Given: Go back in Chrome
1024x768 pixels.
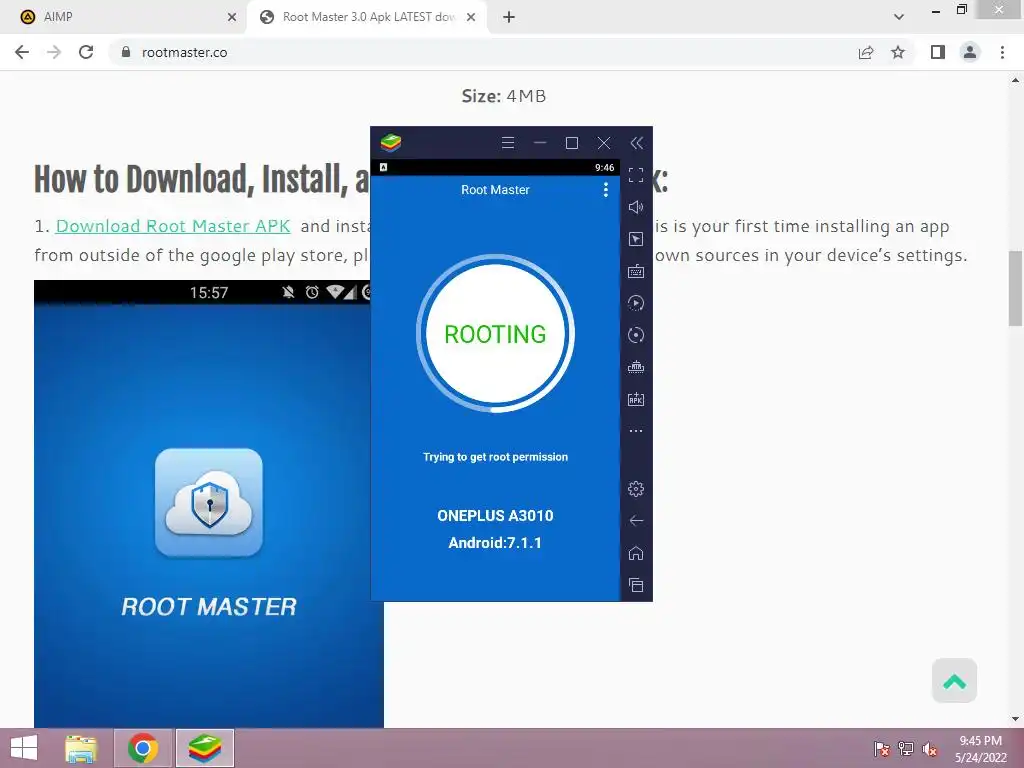Looking at the screenshot, I should pyautogui.click(x=22, y=52).
